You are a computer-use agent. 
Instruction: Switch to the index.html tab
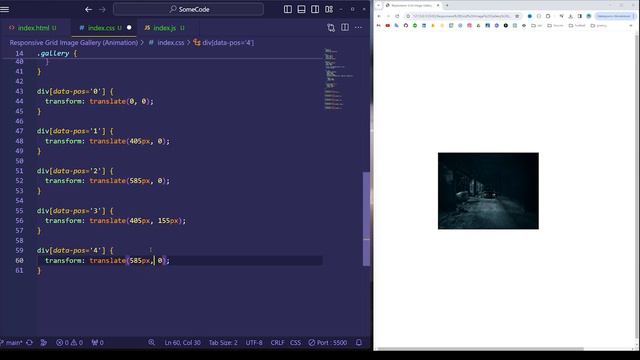pyautogui.click(x=33, y=28)
